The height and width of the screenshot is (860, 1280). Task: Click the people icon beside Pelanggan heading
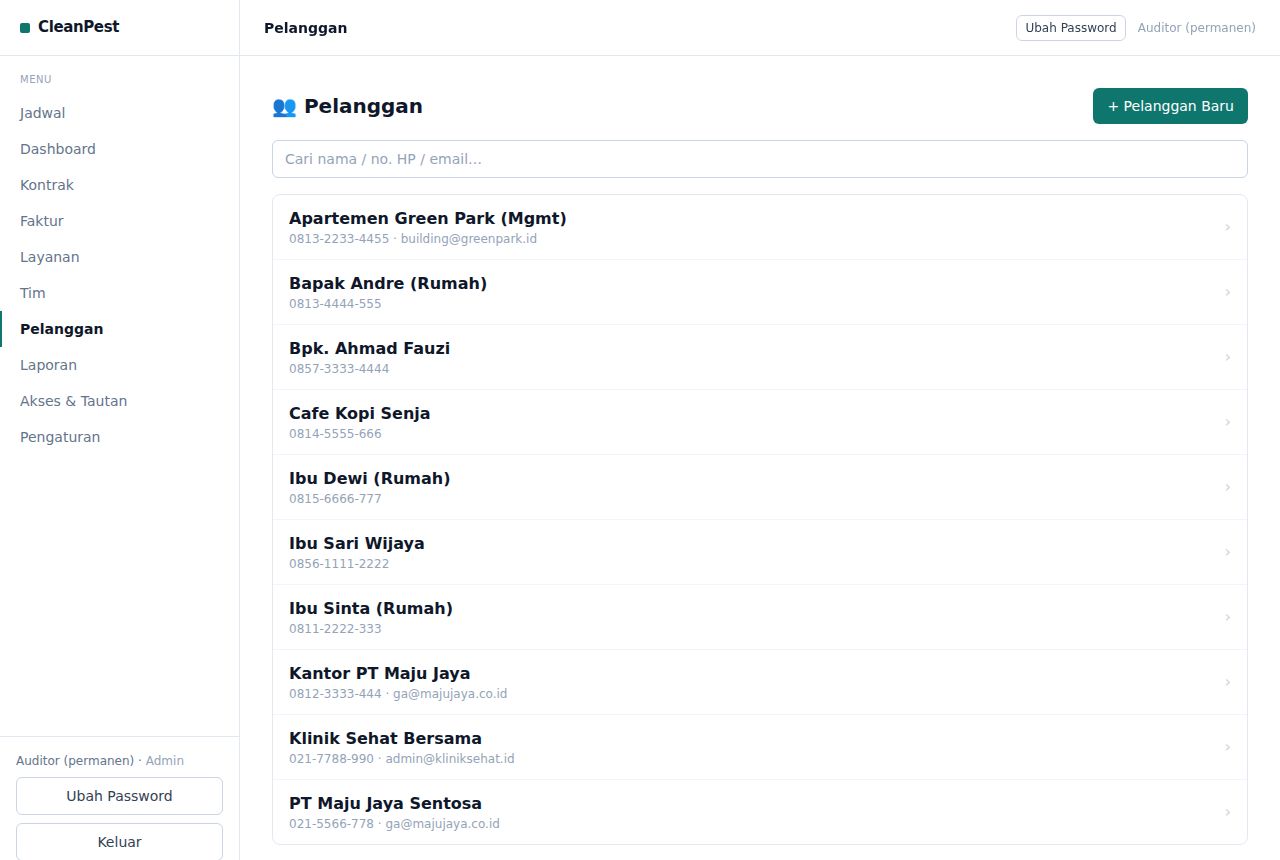coord(284,106)
